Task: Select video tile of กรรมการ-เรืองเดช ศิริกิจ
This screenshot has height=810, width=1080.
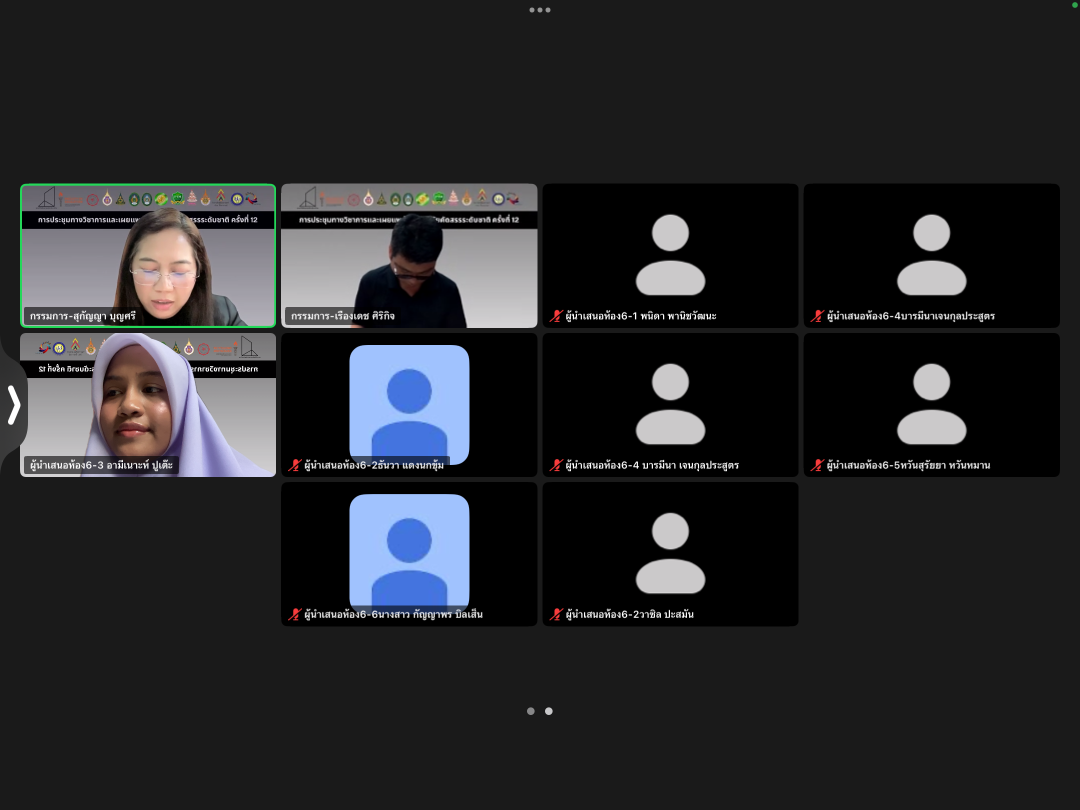Action: [409, 256]
